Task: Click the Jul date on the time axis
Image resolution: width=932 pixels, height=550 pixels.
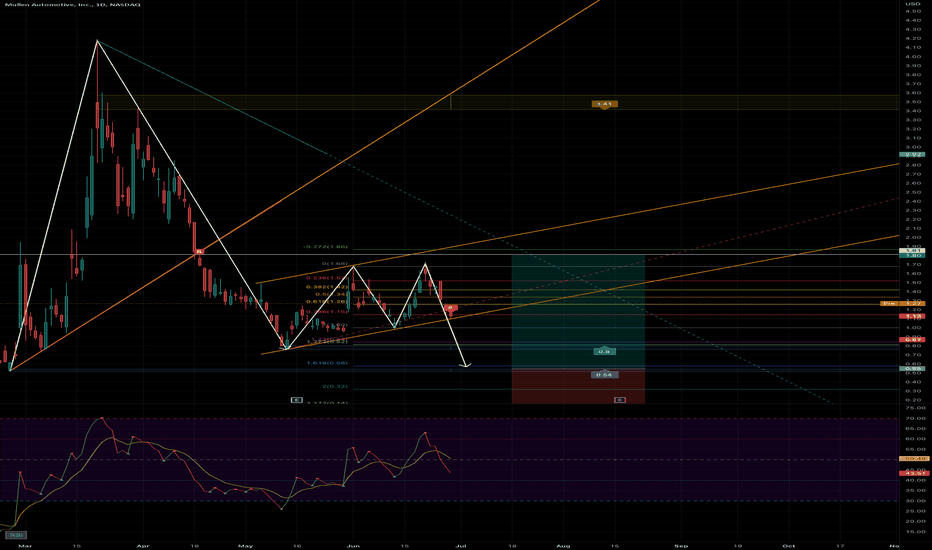Action: point(461,545)
